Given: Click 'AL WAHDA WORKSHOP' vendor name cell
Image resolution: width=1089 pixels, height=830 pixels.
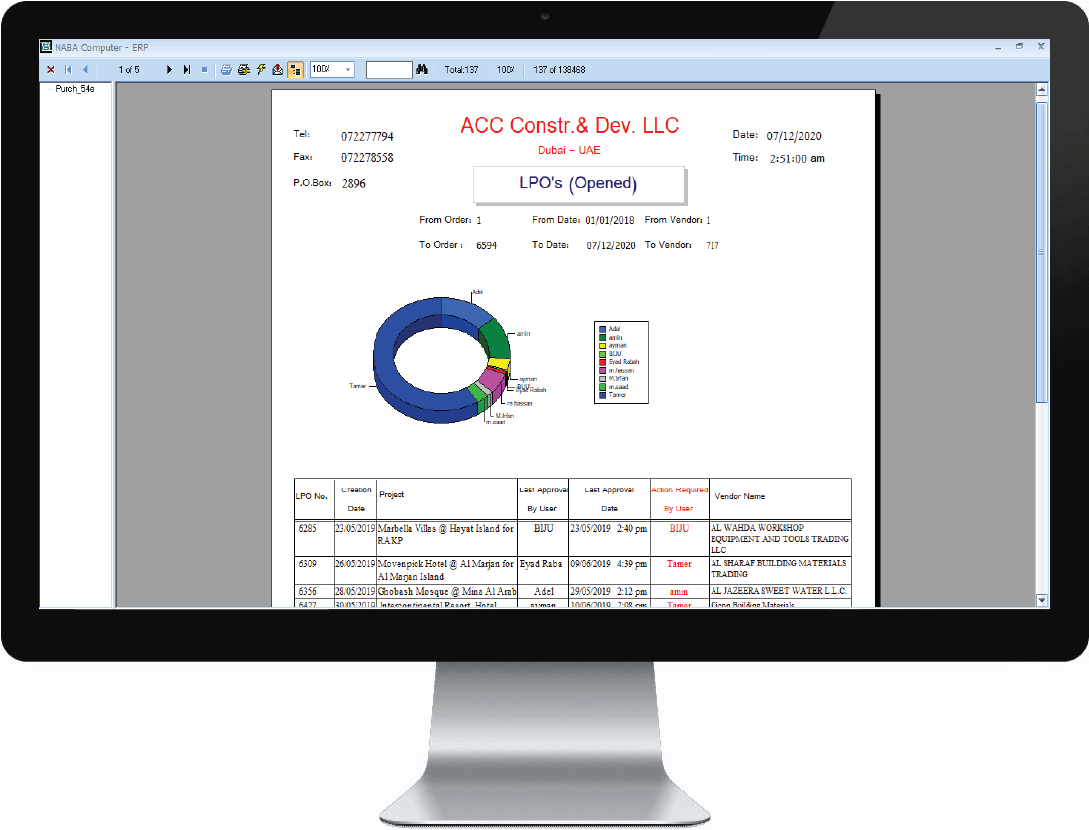Looking at the screenshot, I should click(x=780, y=538).
